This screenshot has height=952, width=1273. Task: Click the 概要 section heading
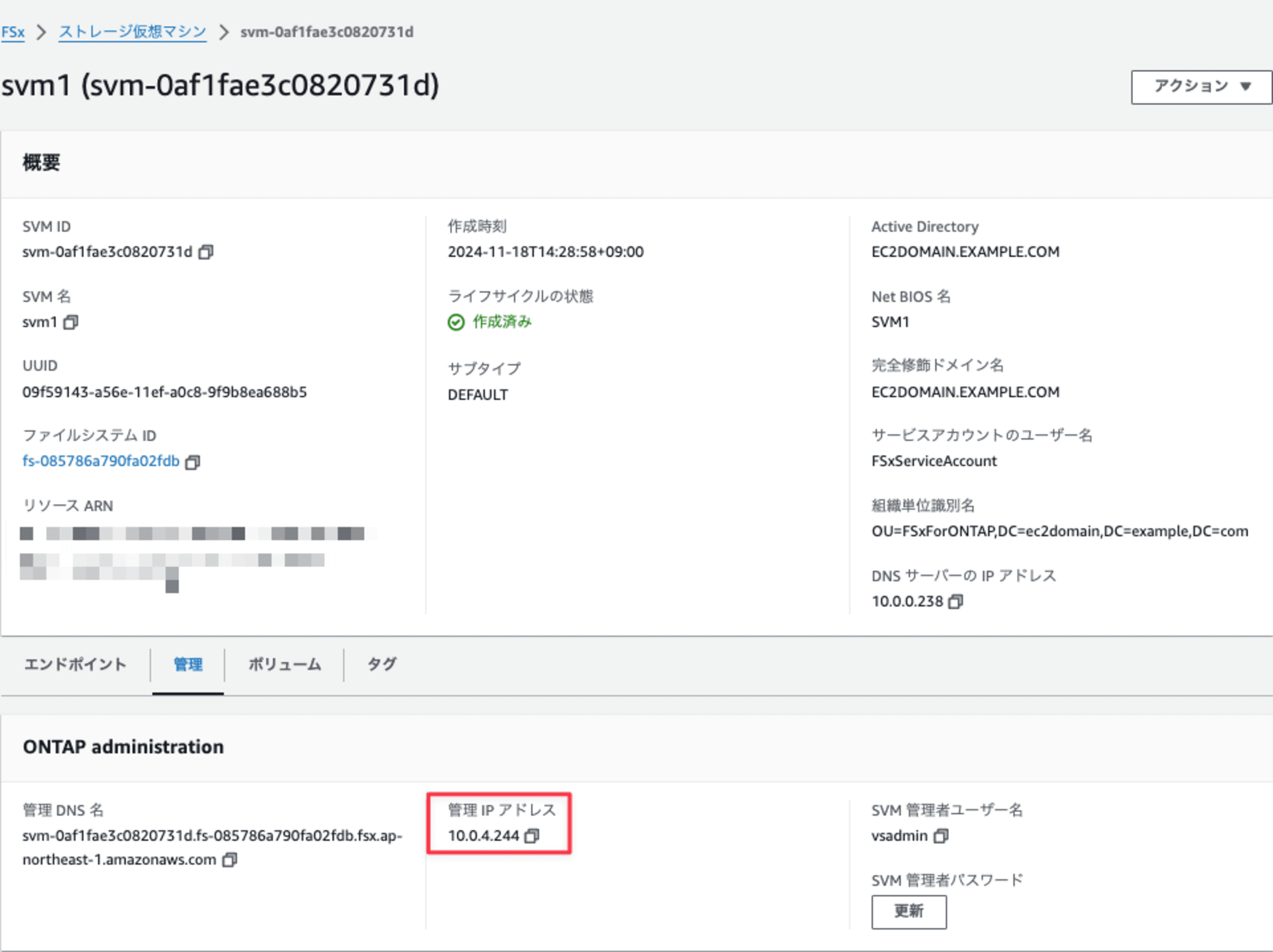(x=41, y=162)
